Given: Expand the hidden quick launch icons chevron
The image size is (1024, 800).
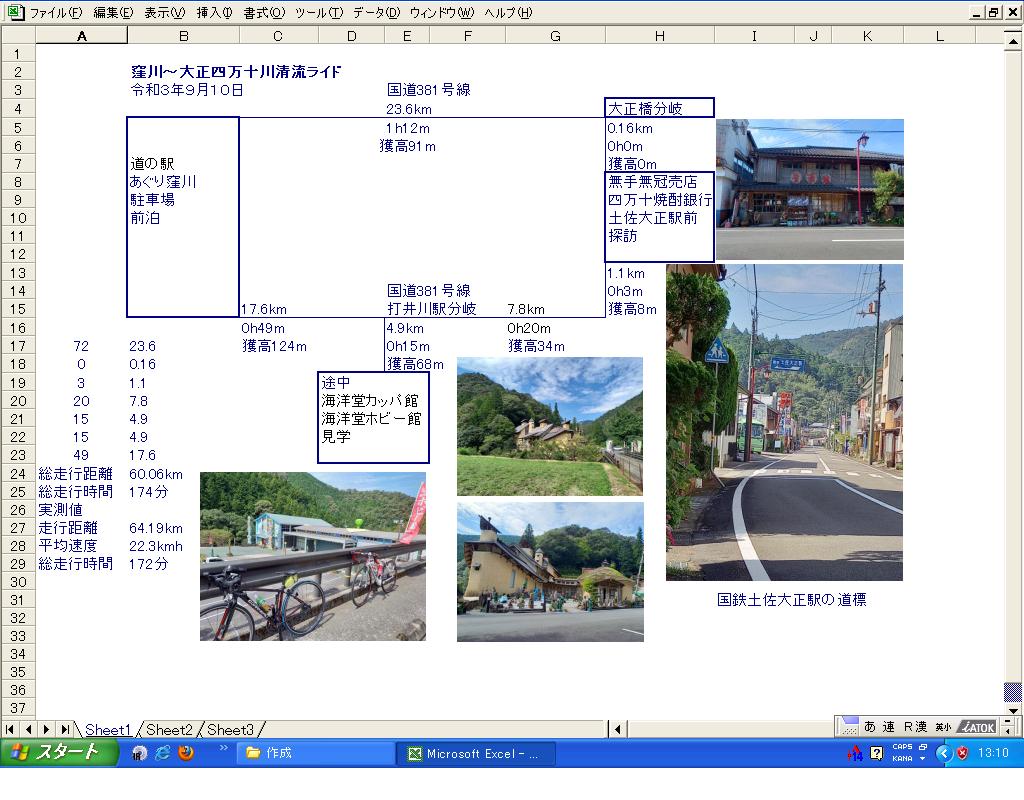Looking at the screenshot, I should [224, 748].
